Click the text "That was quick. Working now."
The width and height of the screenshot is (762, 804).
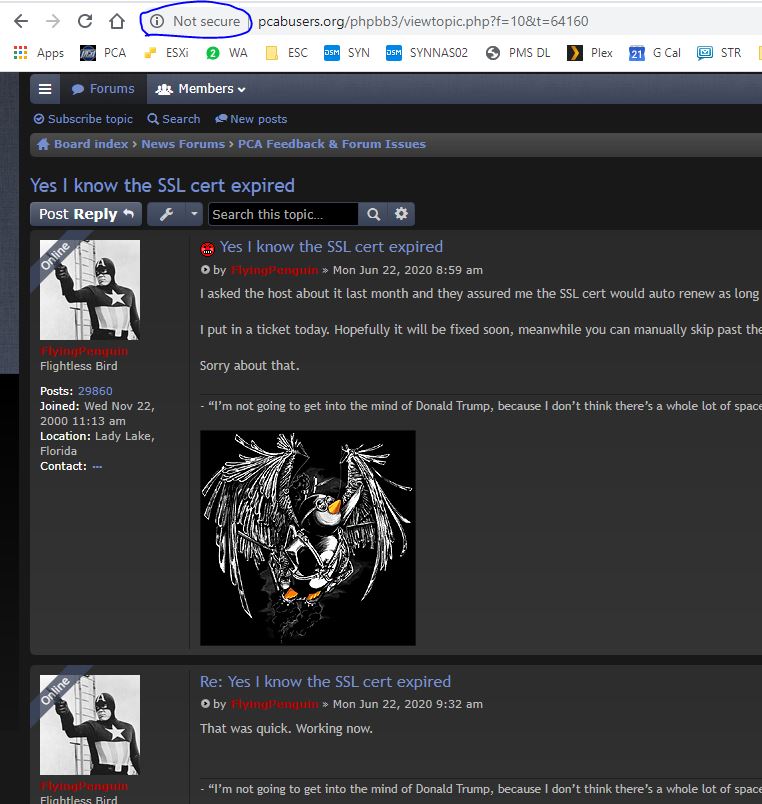(286, 729)
